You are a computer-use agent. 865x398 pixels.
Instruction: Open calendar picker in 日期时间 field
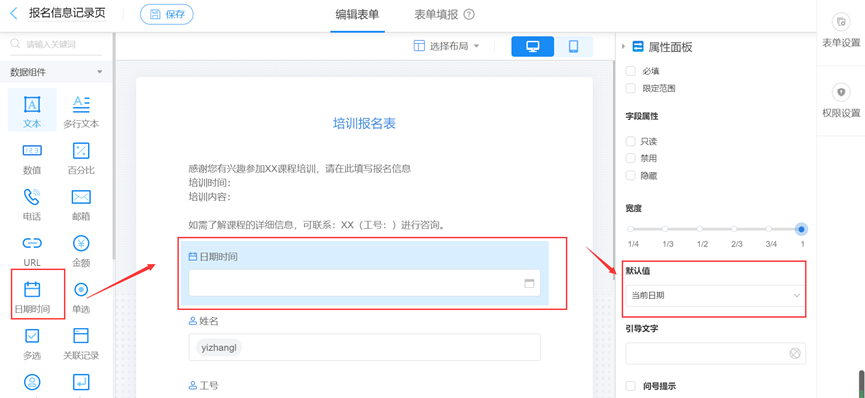click(529, 283)
